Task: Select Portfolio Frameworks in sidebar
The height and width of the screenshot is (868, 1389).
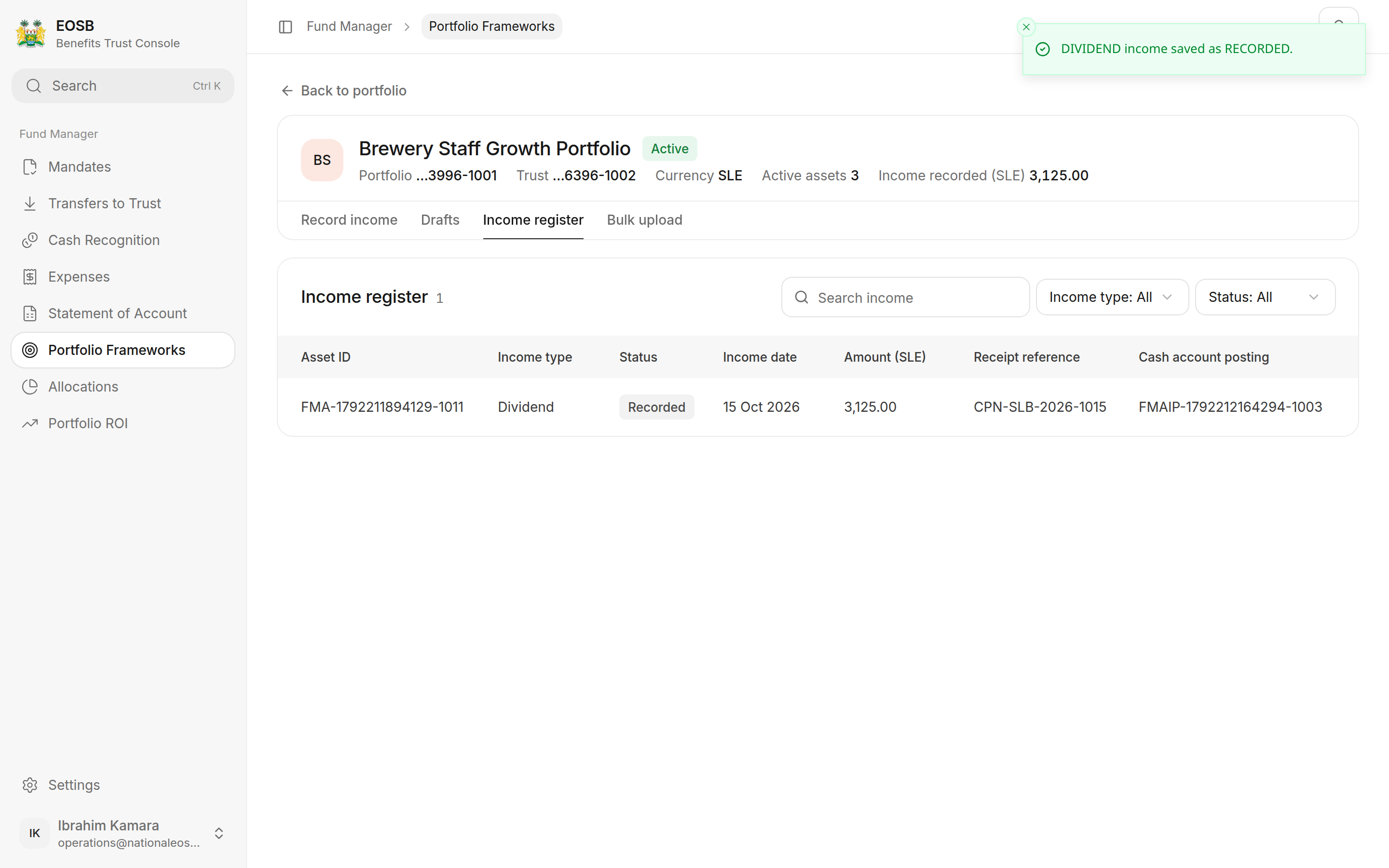Action: click(123, 350)
